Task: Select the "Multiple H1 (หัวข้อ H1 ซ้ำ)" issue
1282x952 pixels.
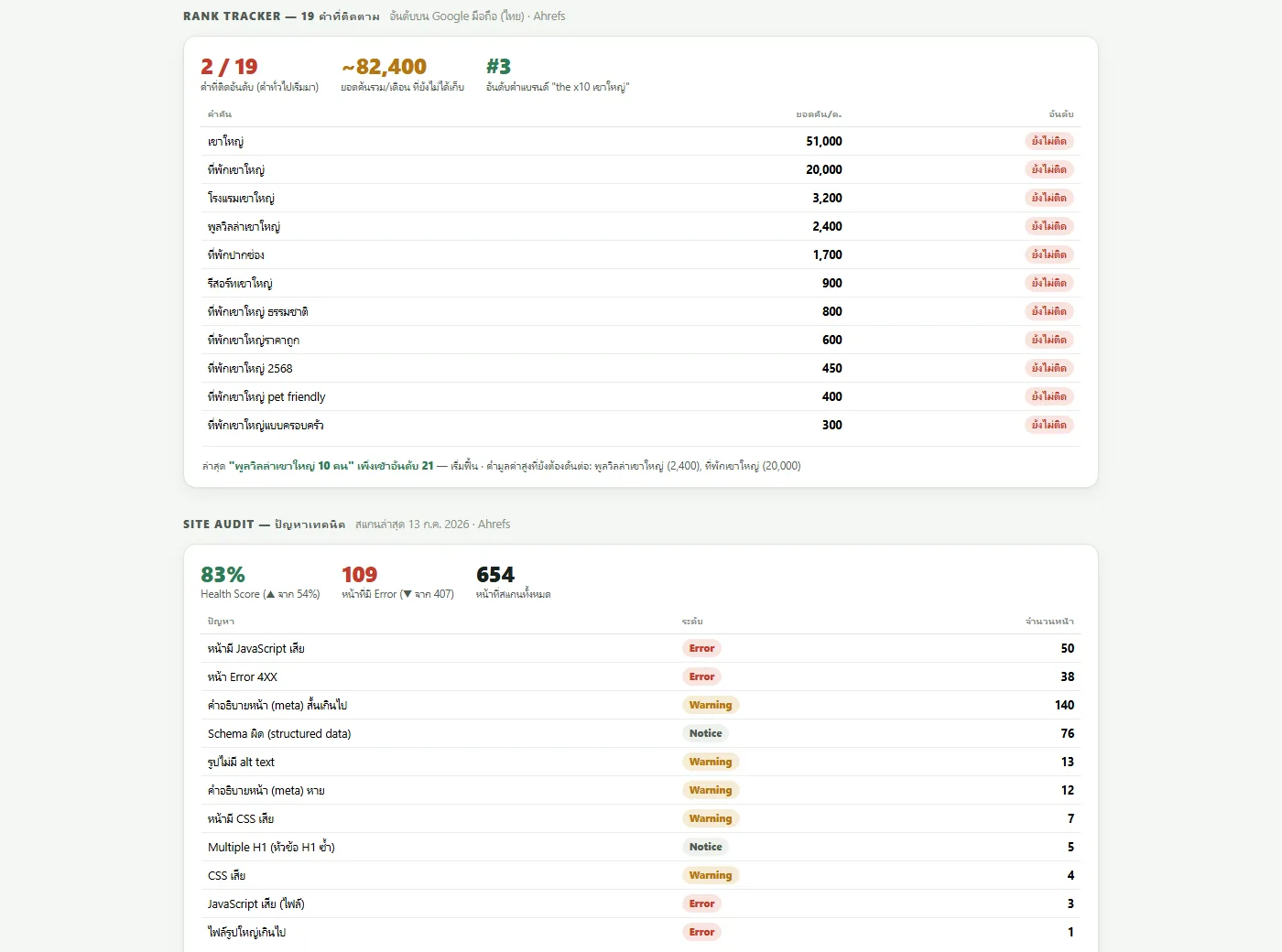Action: click(271, 847)
